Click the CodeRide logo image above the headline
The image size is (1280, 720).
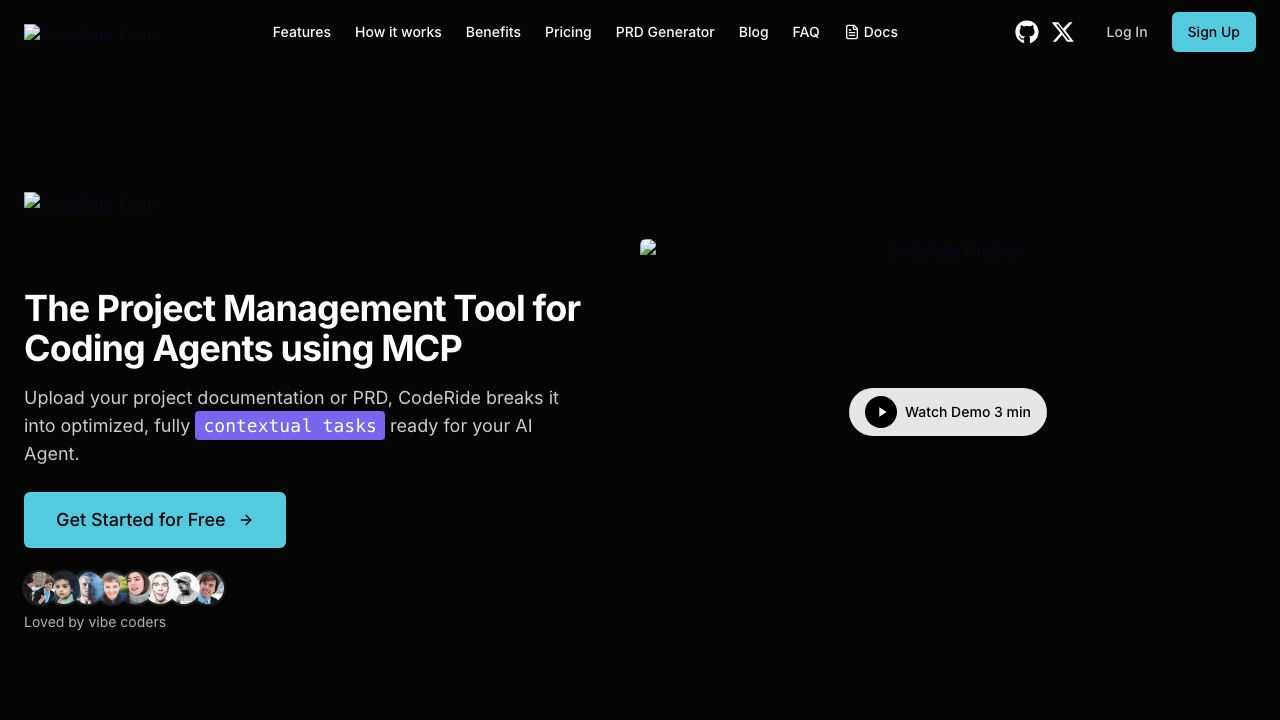[x=92, y=203]
